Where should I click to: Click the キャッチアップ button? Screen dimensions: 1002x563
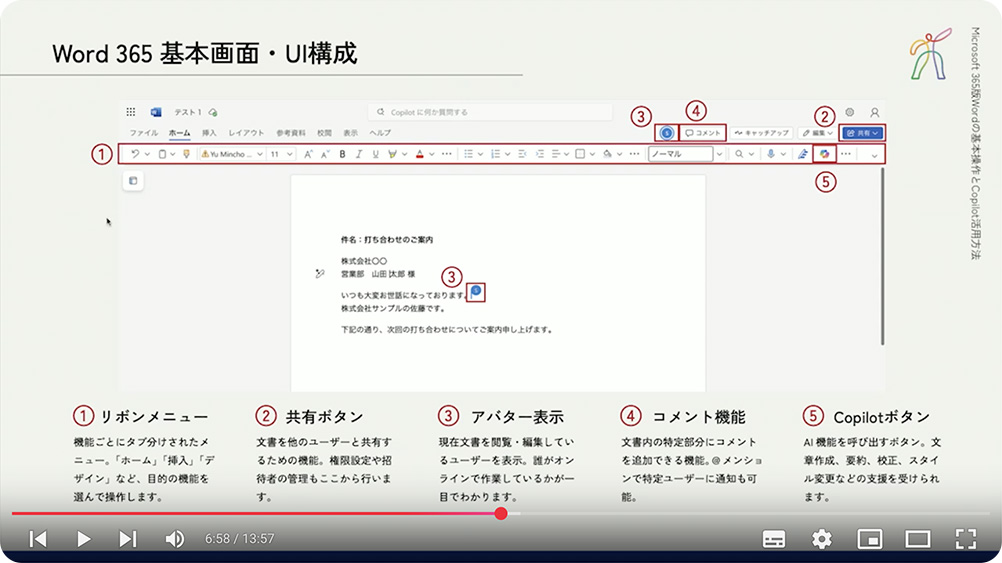(x=762, y=133)
